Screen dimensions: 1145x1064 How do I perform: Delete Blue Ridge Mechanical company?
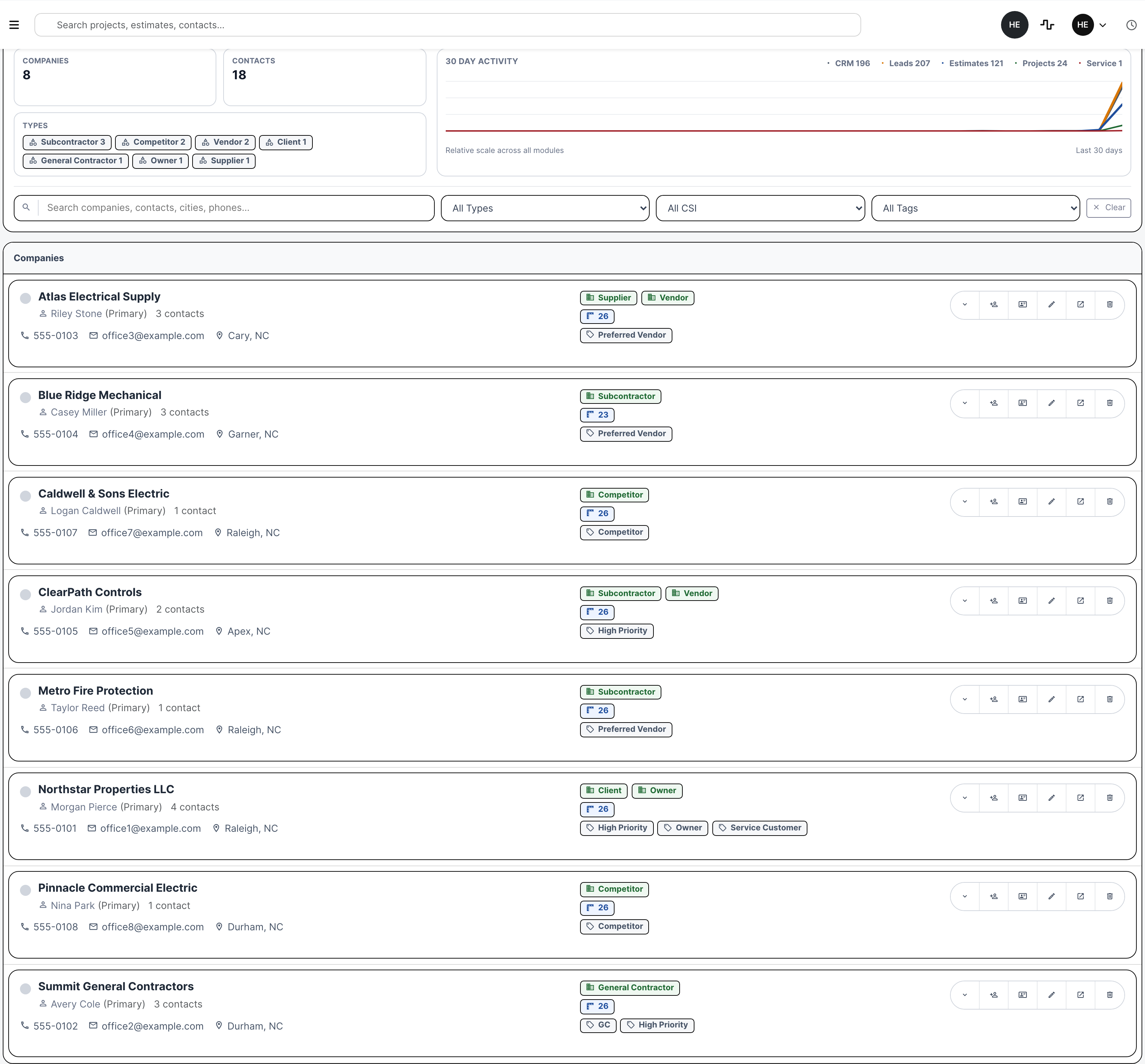(x=1109, y=403)
